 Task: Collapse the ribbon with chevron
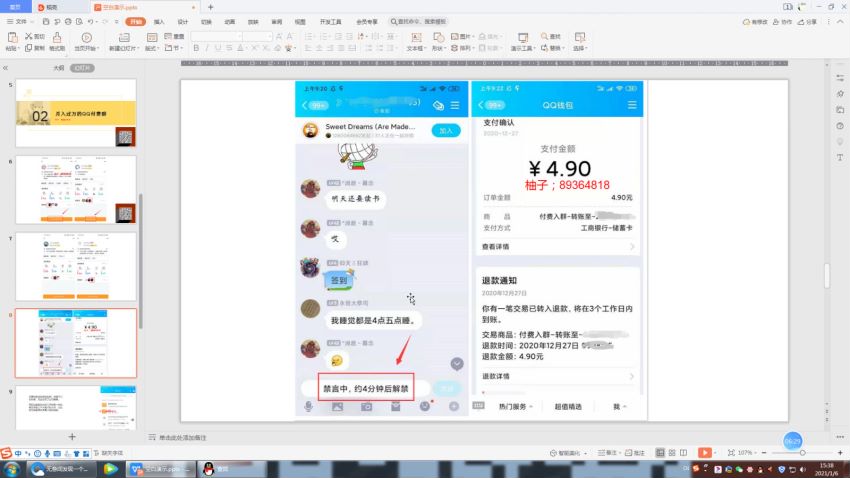click(840, 22)
